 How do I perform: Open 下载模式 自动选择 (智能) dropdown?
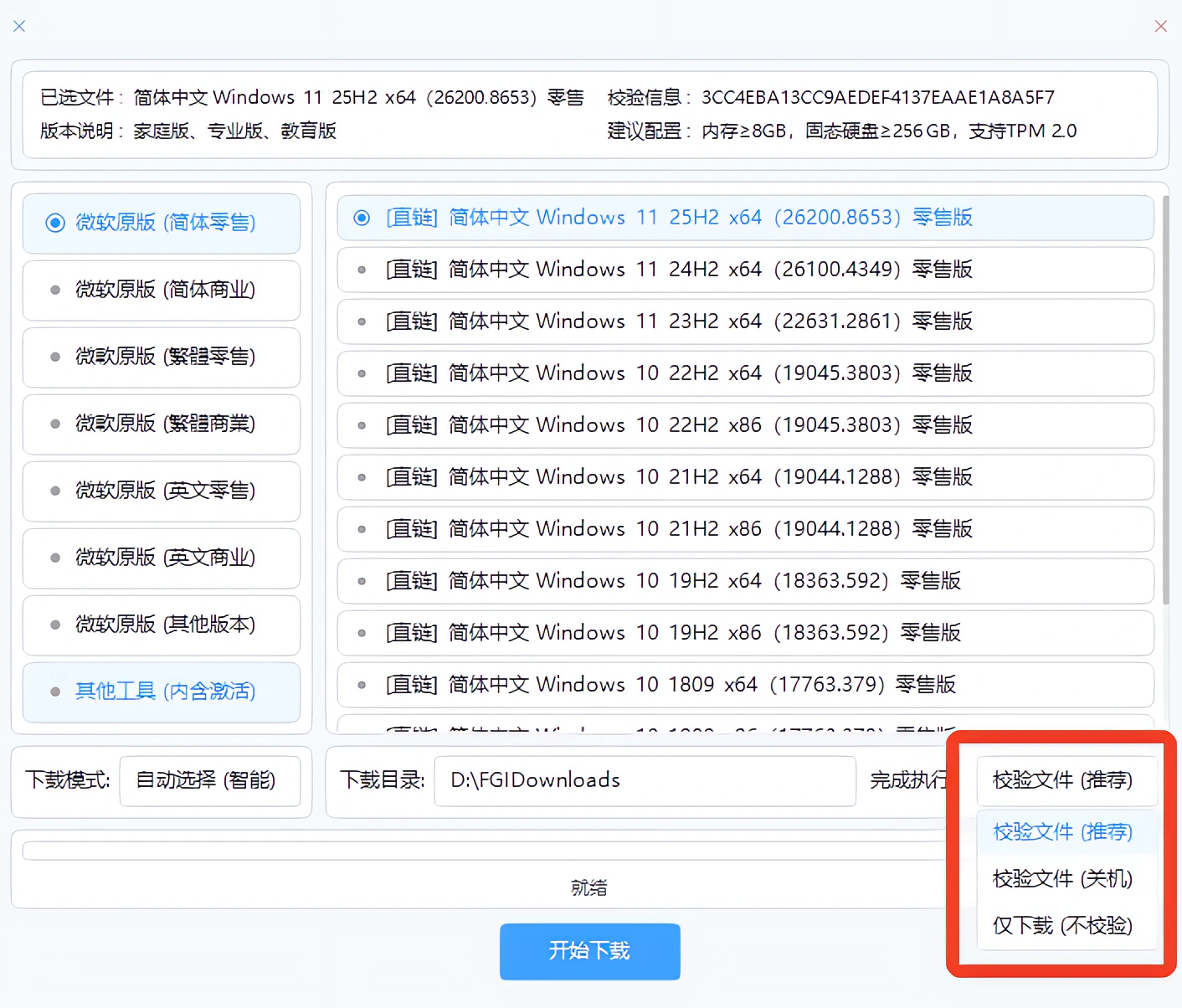(210, 781)
